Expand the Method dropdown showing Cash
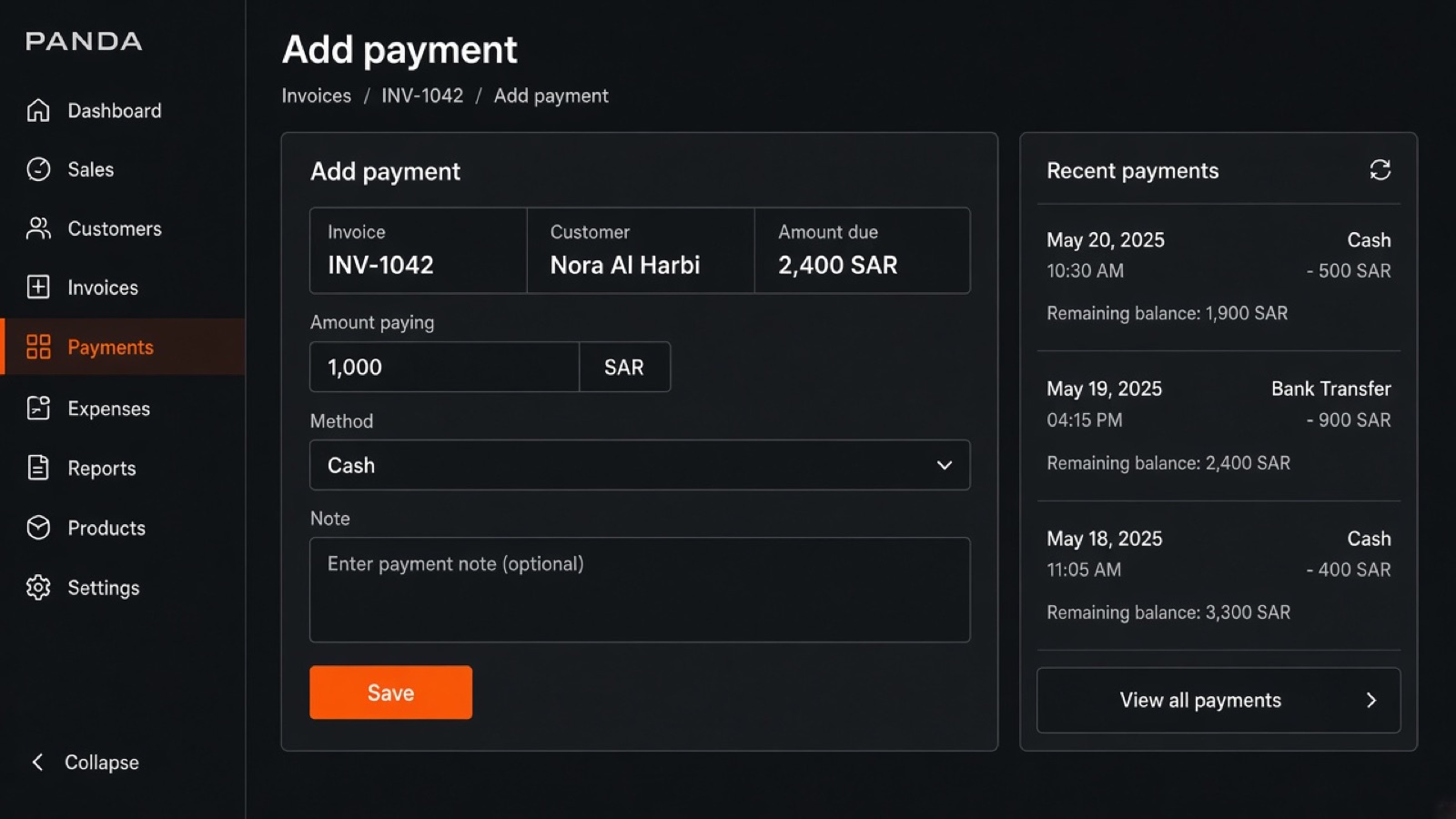Screen dimensions: 1456x819 640,465
